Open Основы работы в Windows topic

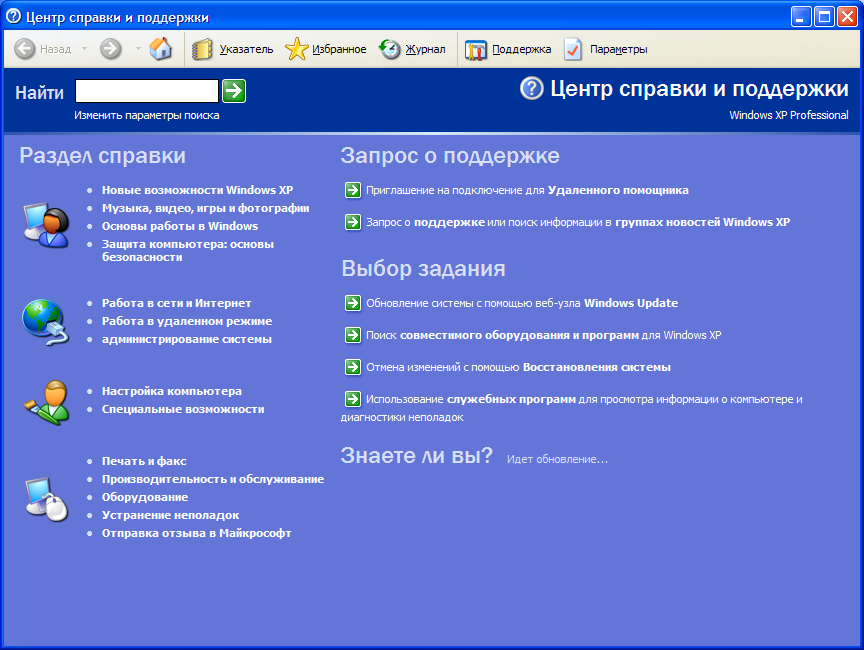pyautogui.click(x=180, y=226)
